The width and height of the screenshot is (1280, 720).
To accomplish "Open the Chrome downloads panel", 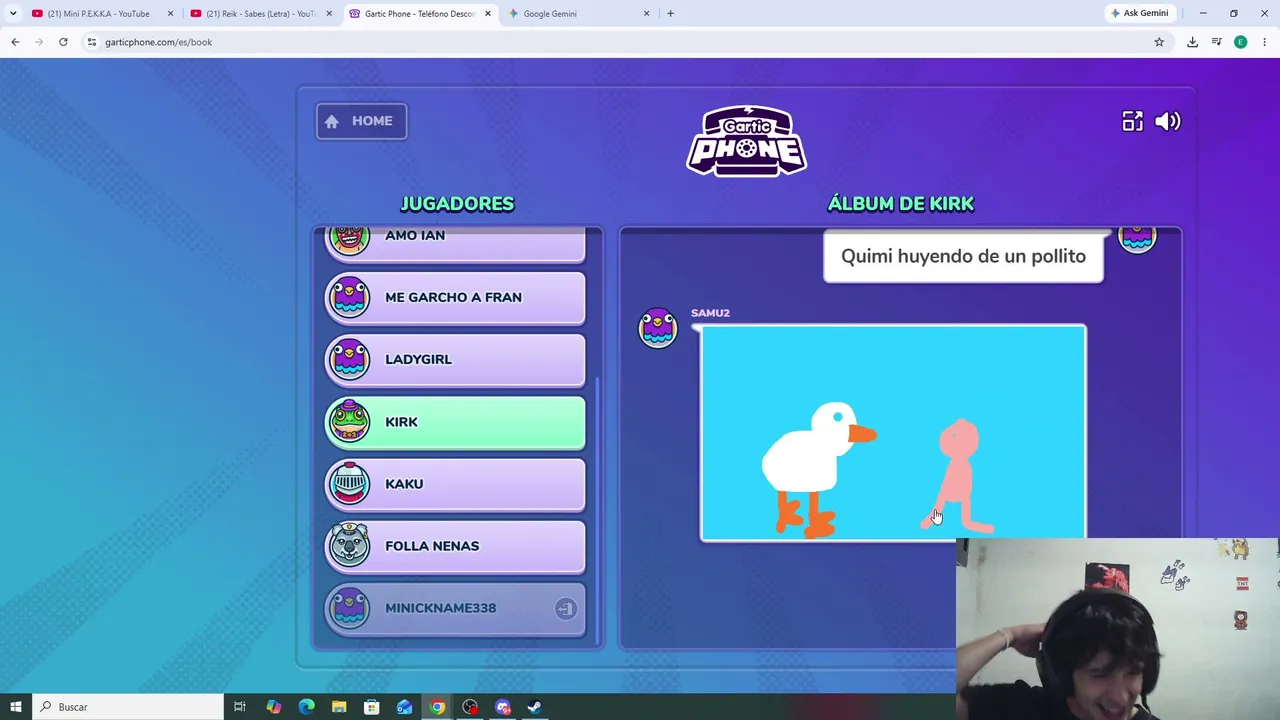I will click(1192, 42).
